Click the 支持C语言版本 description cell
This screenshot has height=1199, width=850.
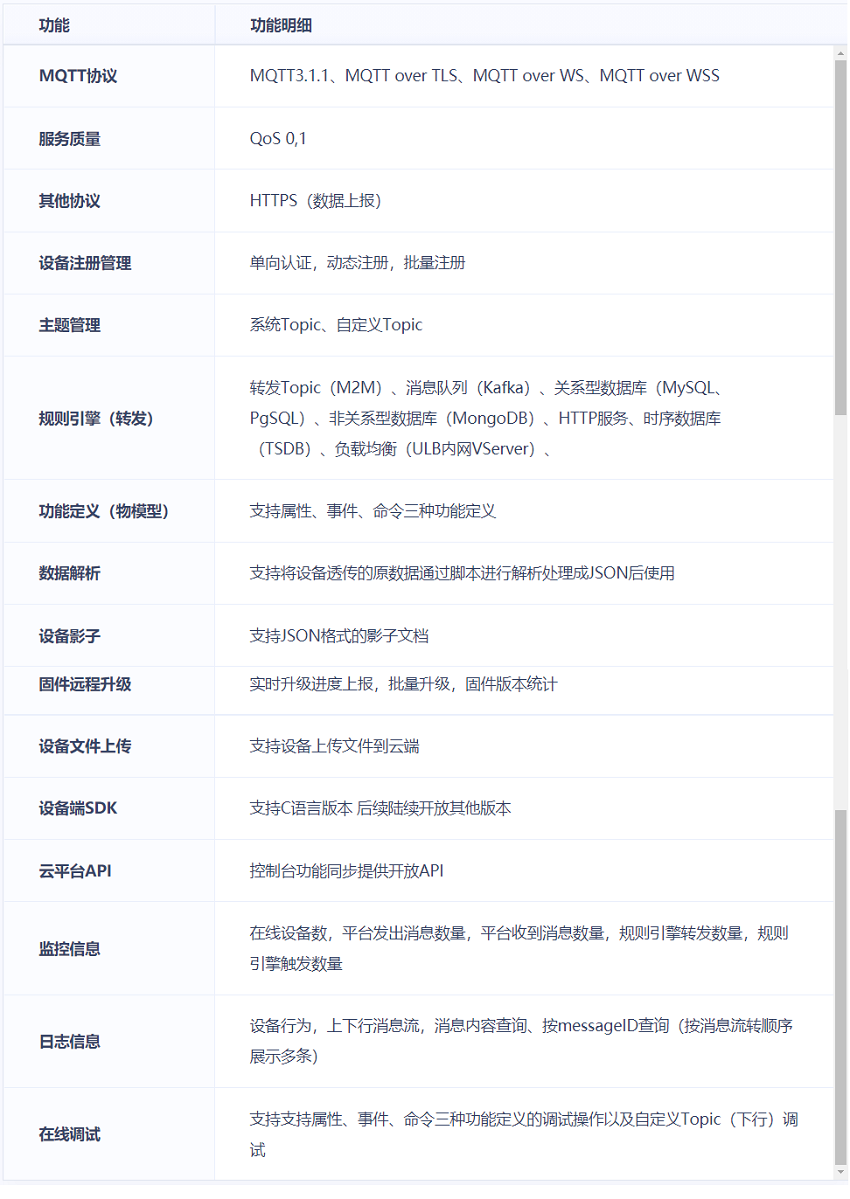[x=380, y=808]
